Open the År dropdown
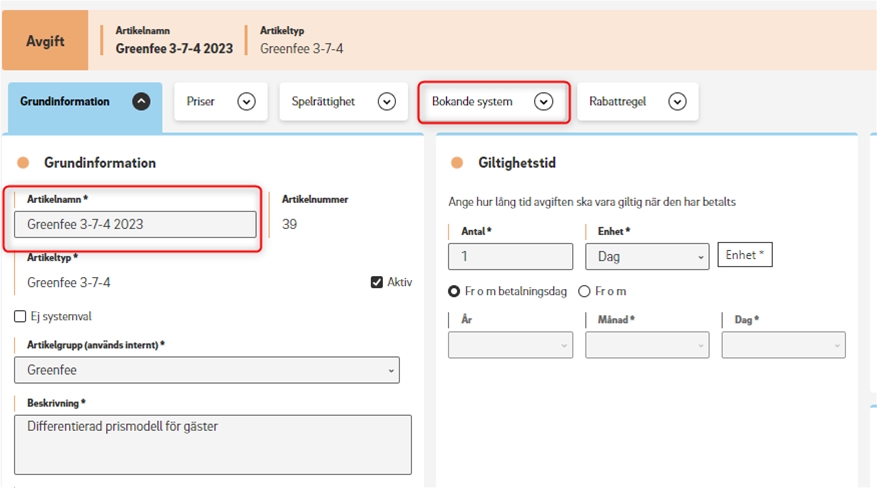 (510, 345)
